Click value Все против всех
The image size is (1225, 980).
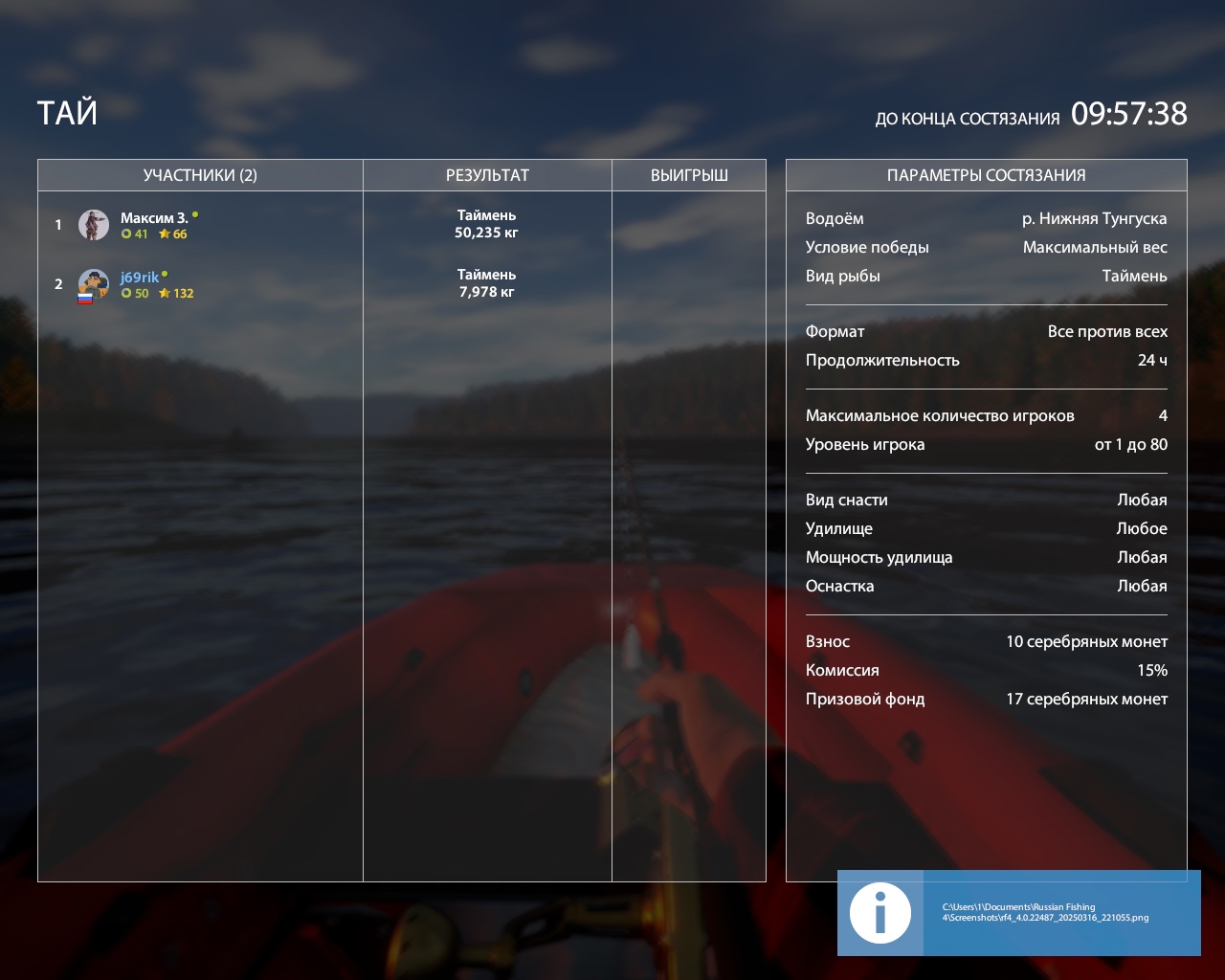[1107, 331]
